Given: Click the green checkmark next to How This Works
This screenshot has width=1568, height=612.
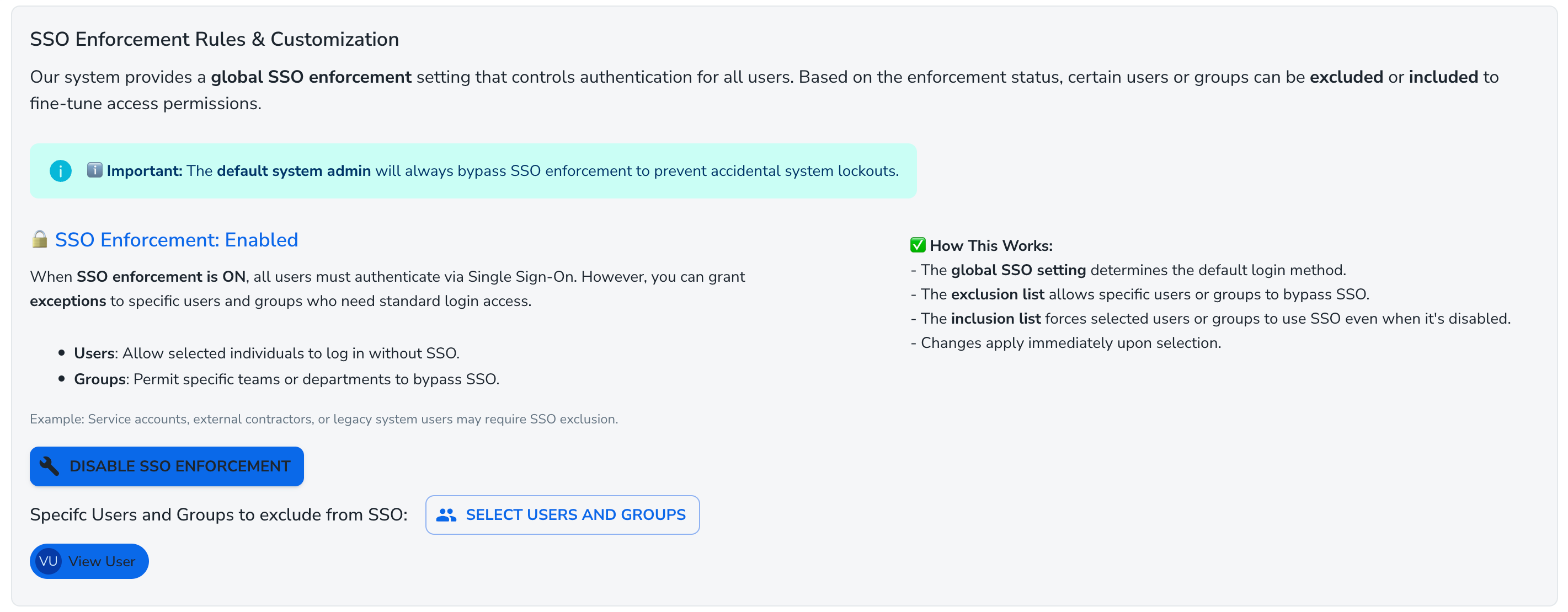Looking at the screenshot, I should (918, 245).
